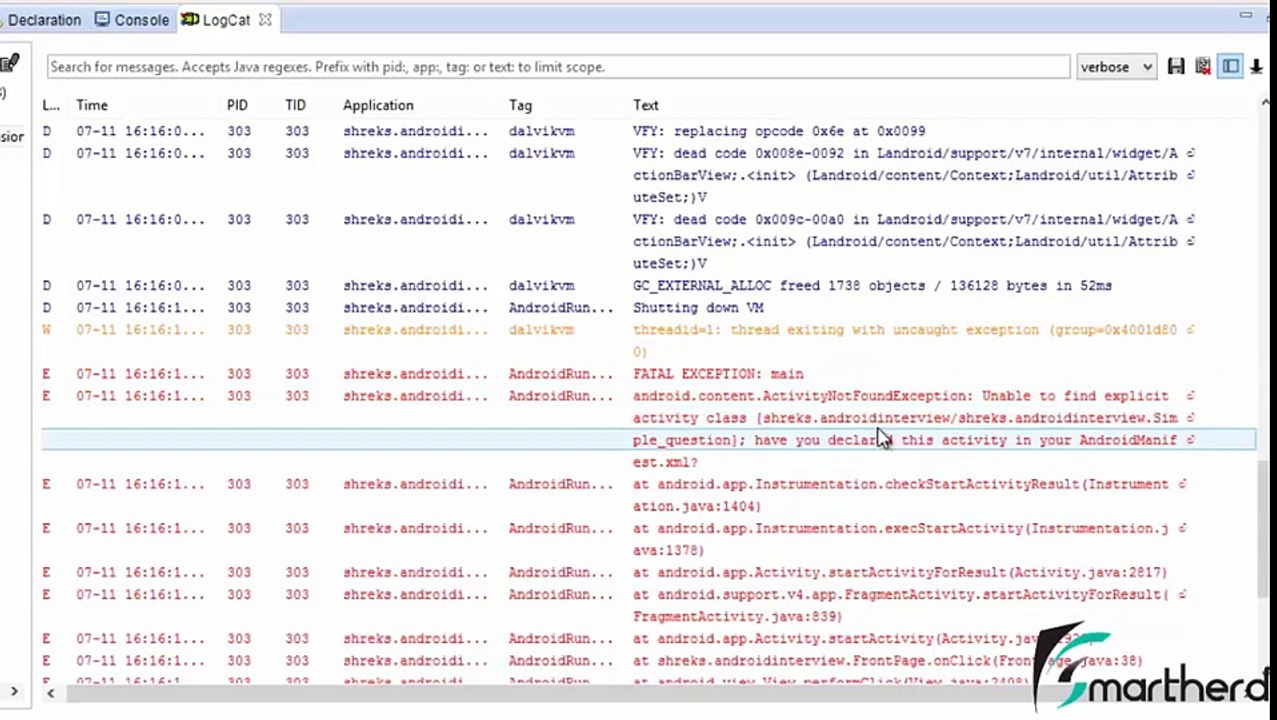Click the filter edit icon in left panel

pos(9,64)
